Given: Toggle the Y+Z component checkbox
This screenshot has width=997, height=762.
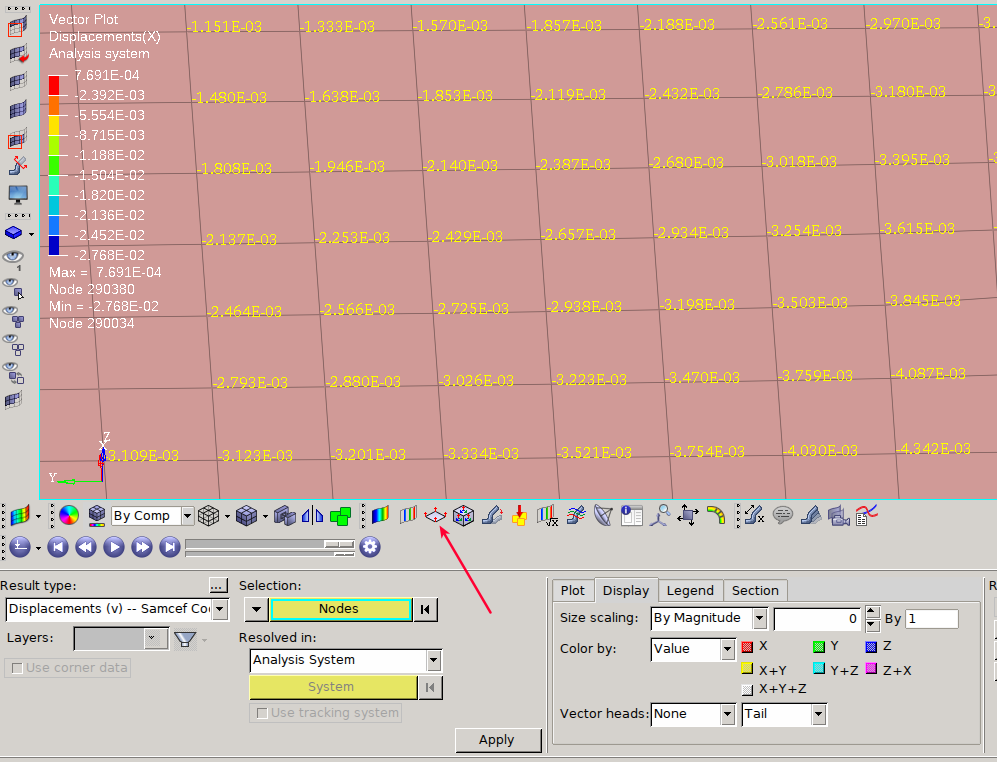Looking at the screenshot, I should coord(817,669).
